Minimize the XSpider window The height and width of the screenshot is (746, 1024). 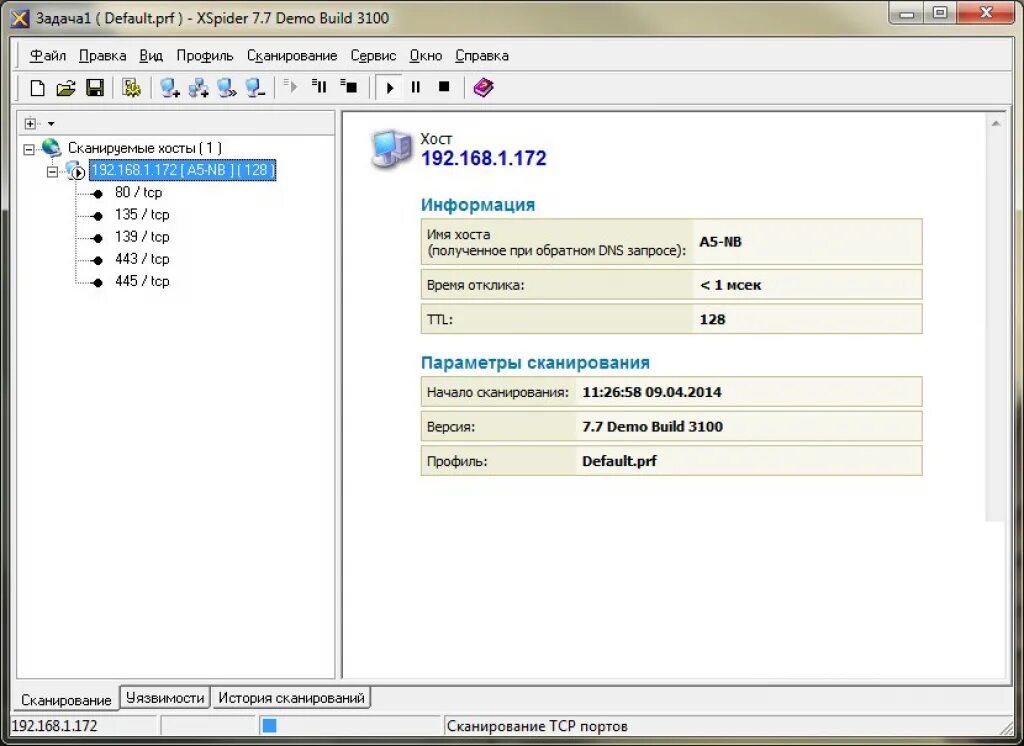(x=907, y=13)
